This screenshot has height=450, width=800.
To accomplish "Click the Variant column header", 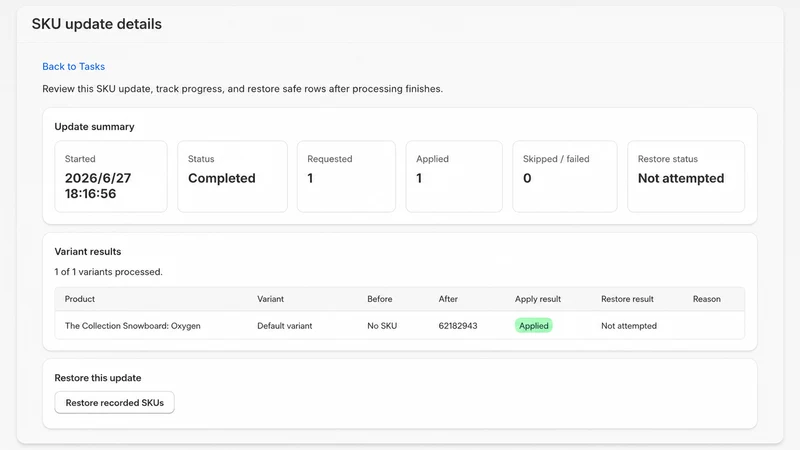I will tap(270, 299).
